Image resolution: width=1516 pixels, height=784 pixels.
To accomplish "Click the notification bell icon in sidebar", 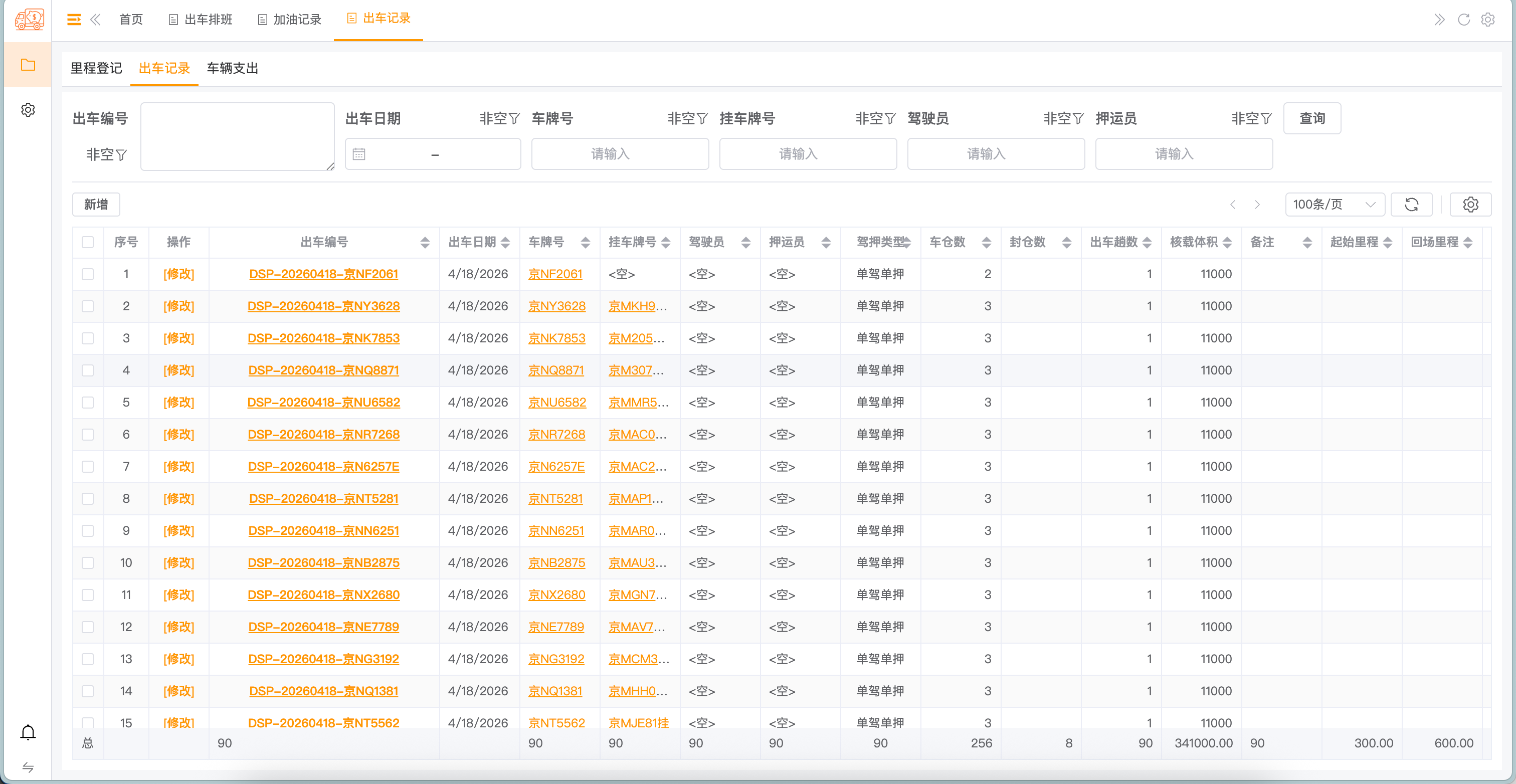I will (x=28, y=732).
